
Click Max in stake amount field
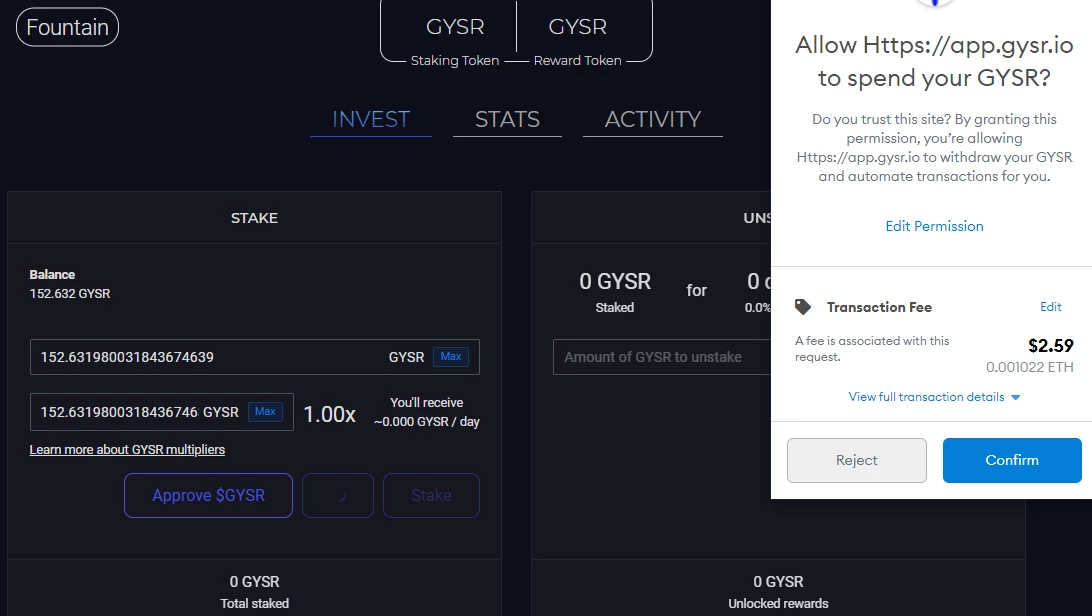(x=451, y=356)
